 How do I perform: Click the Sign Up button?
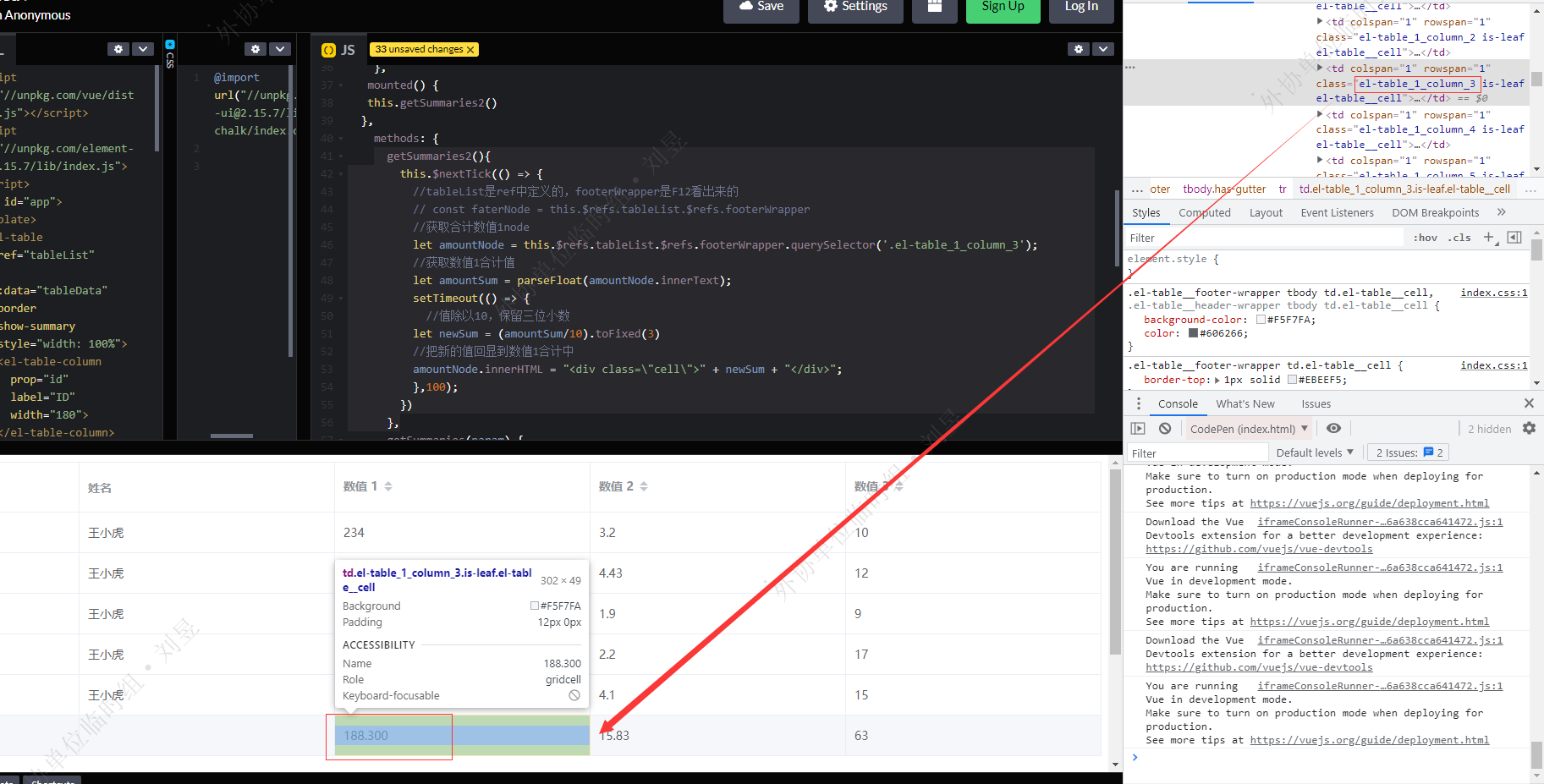[x=1003, y=7]
